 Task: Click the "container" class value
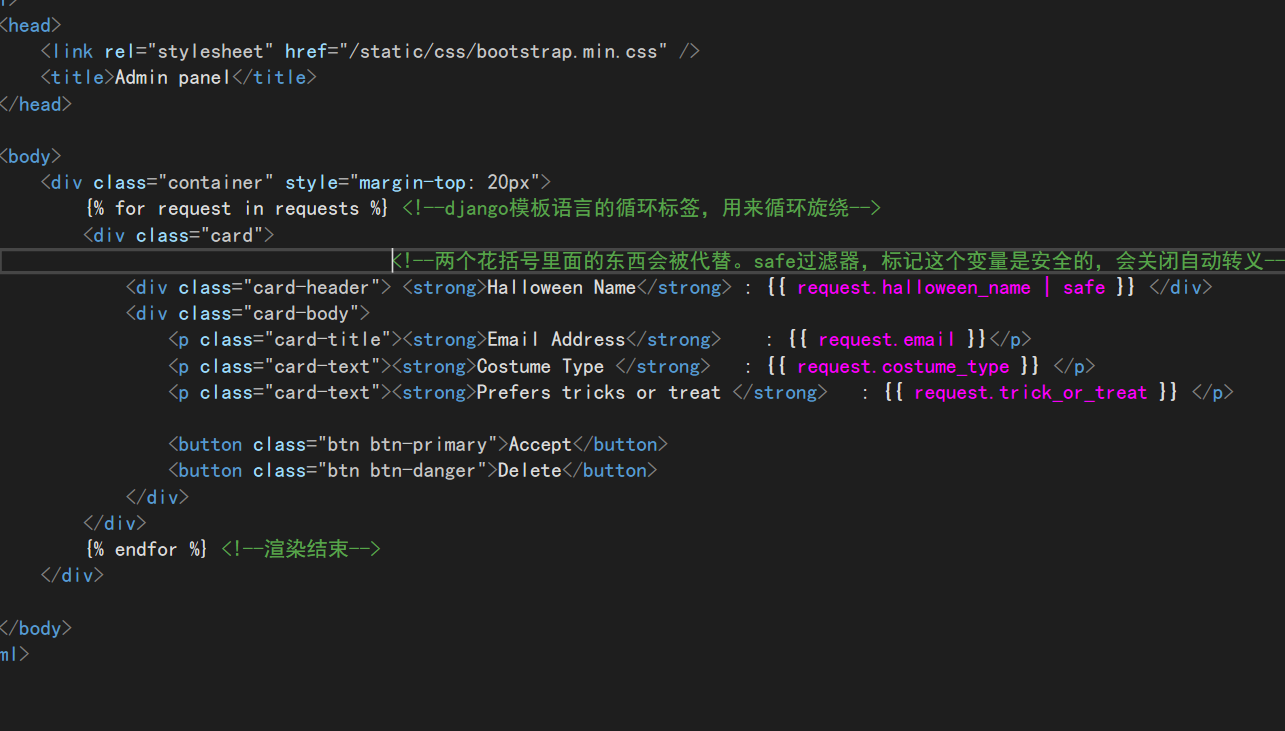[x=221, y=183]
